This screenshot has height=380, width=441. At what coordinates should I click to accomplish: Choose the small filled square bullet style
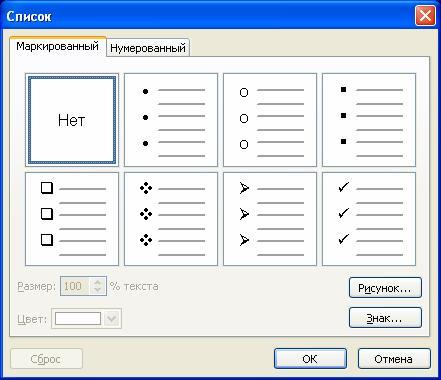[369, 120]
